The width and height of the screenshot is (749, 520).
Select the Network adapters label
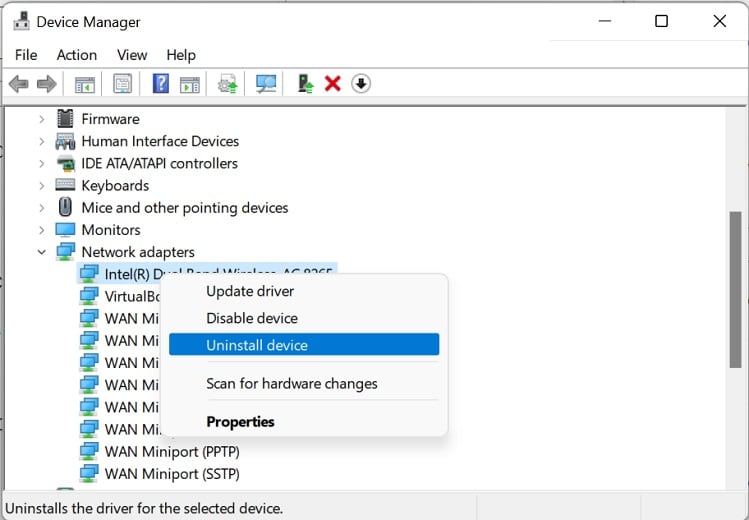tap(138, 252)
